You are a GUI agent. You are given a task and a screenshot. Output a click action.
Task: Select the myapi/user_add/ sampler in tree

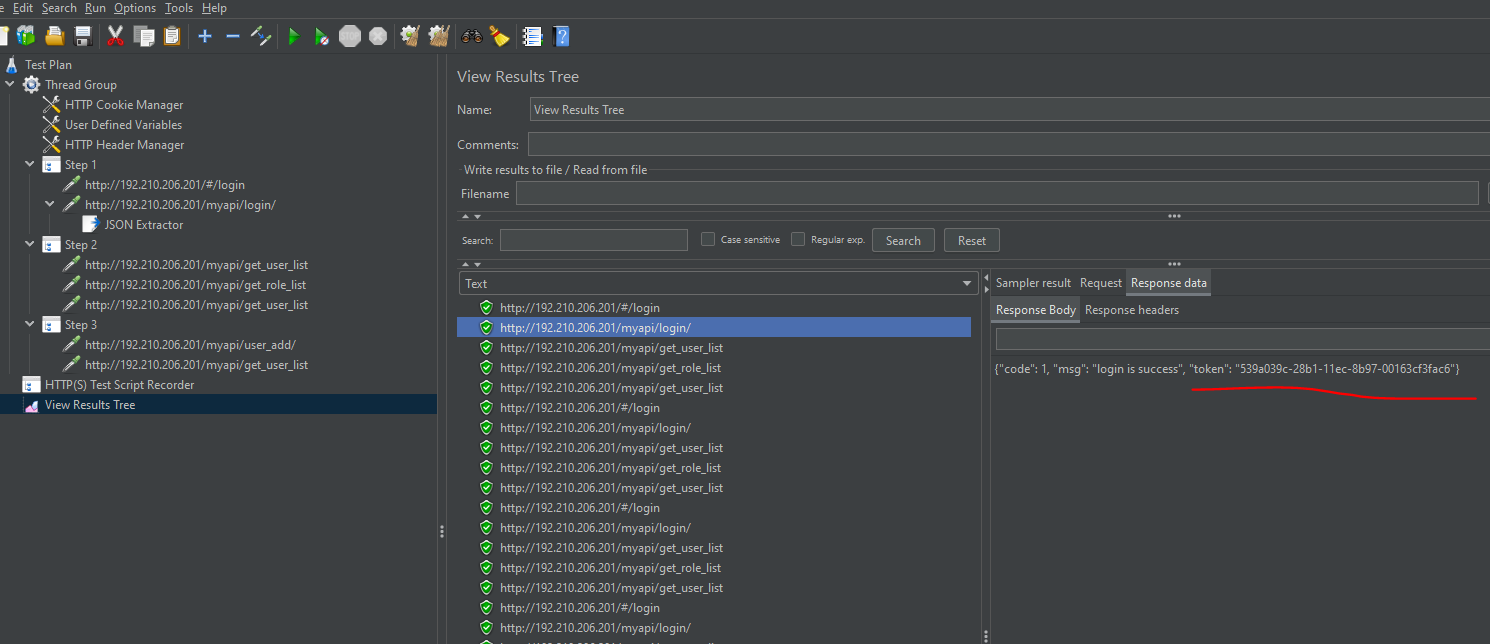[x=190, y=345]
